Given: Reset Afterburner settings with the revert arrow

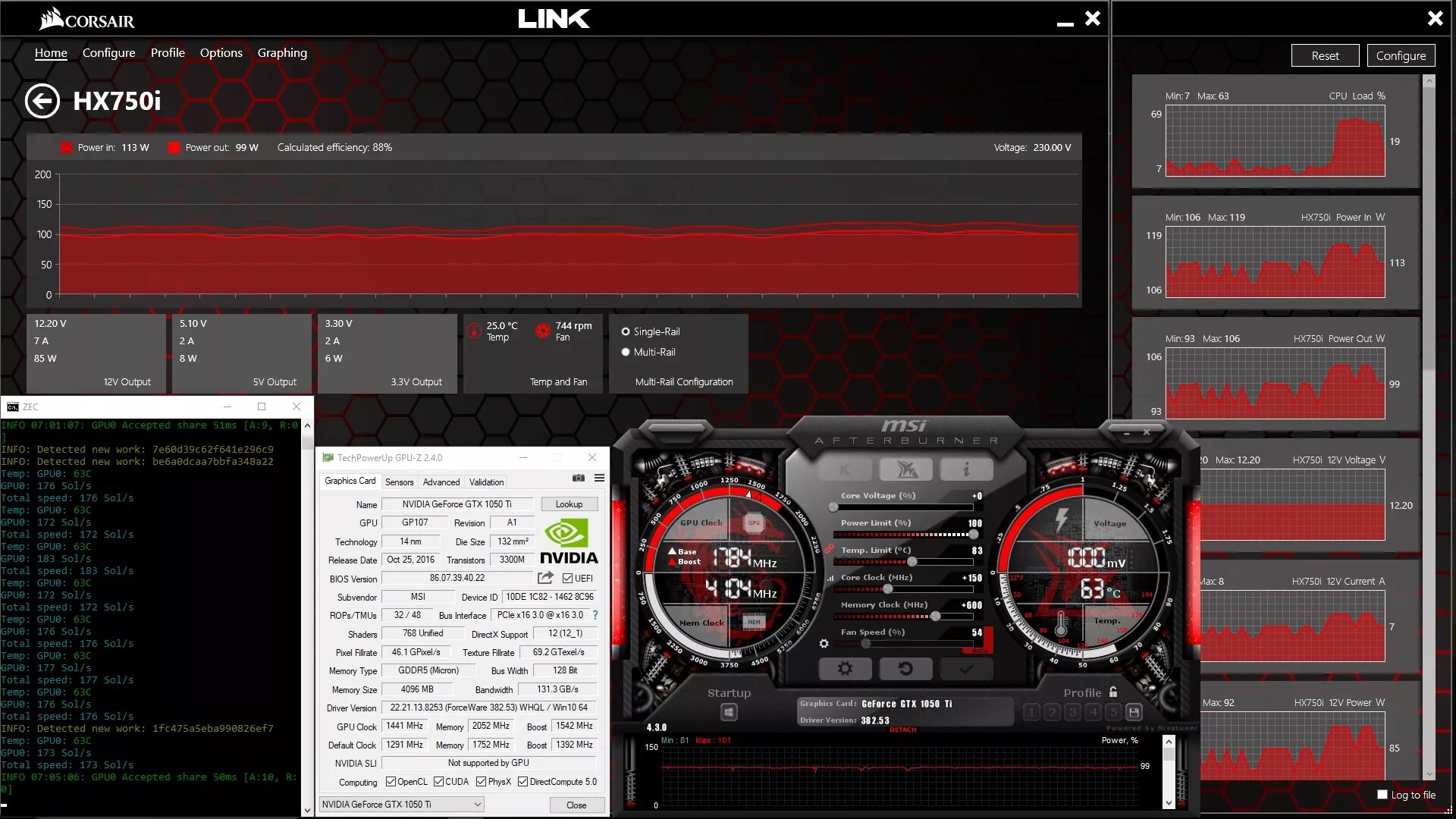Looking at the screenshot, I should pos(905,669).
